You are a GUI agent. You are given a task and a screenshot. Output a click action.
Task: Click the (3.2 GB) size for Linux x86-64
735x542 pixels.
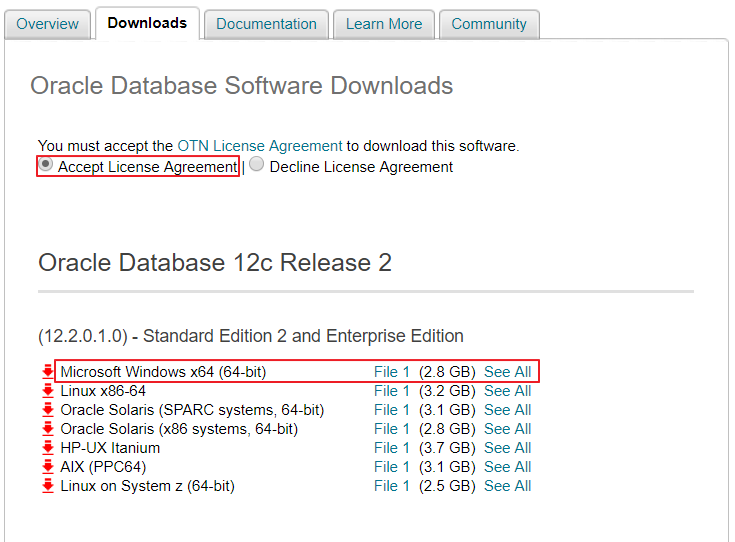point(447,391)
